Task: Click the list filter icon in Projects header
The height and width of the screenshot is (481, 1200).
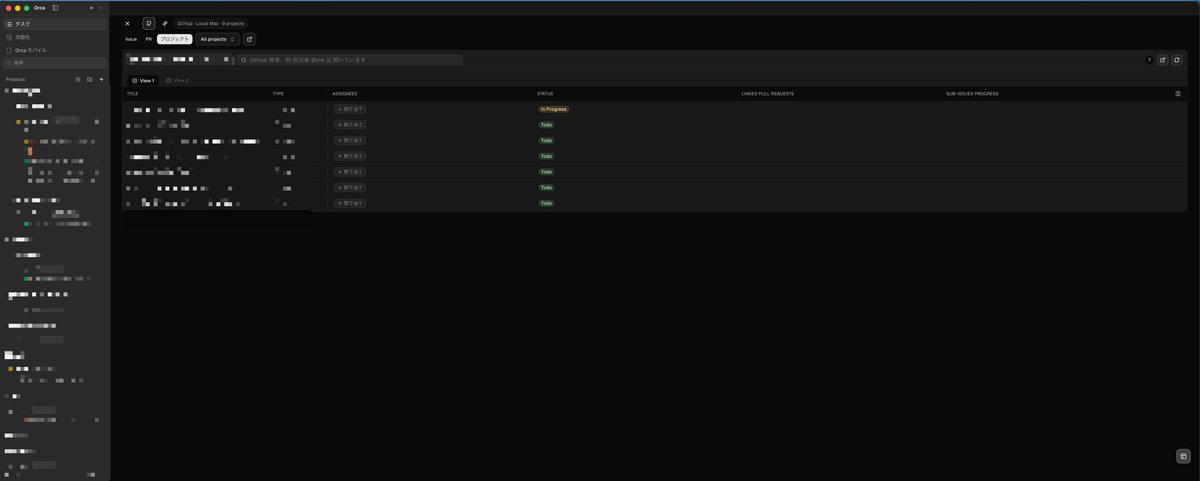Action: pos(78,79)
